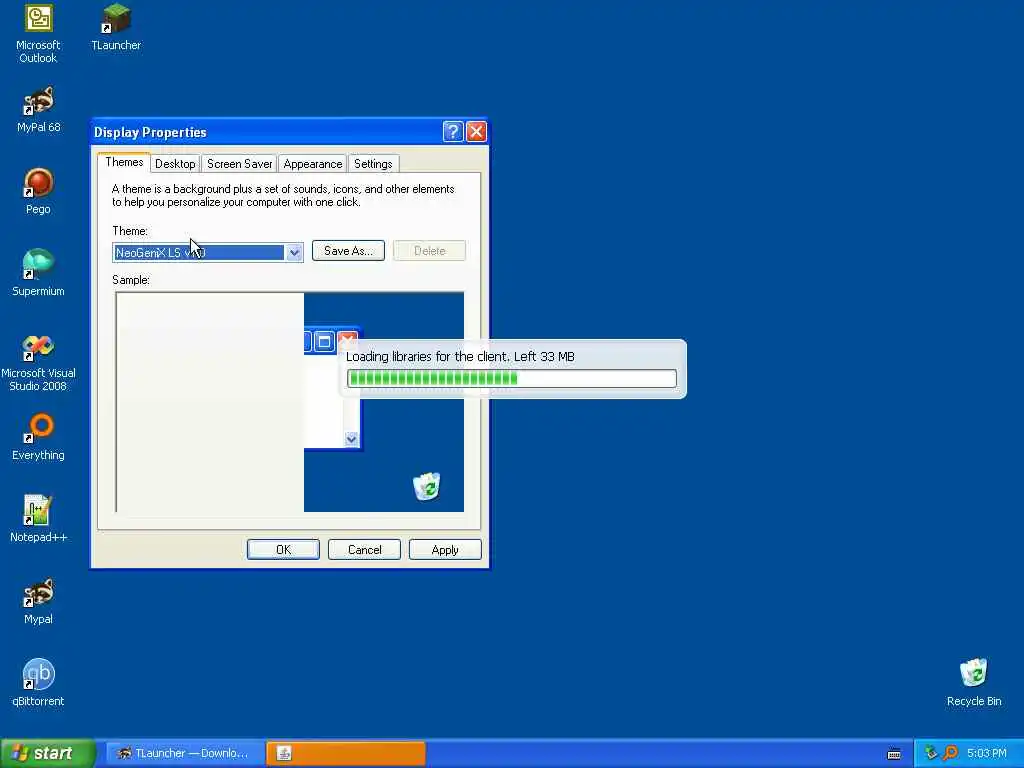Open the Start menu

tap(47, 754)
